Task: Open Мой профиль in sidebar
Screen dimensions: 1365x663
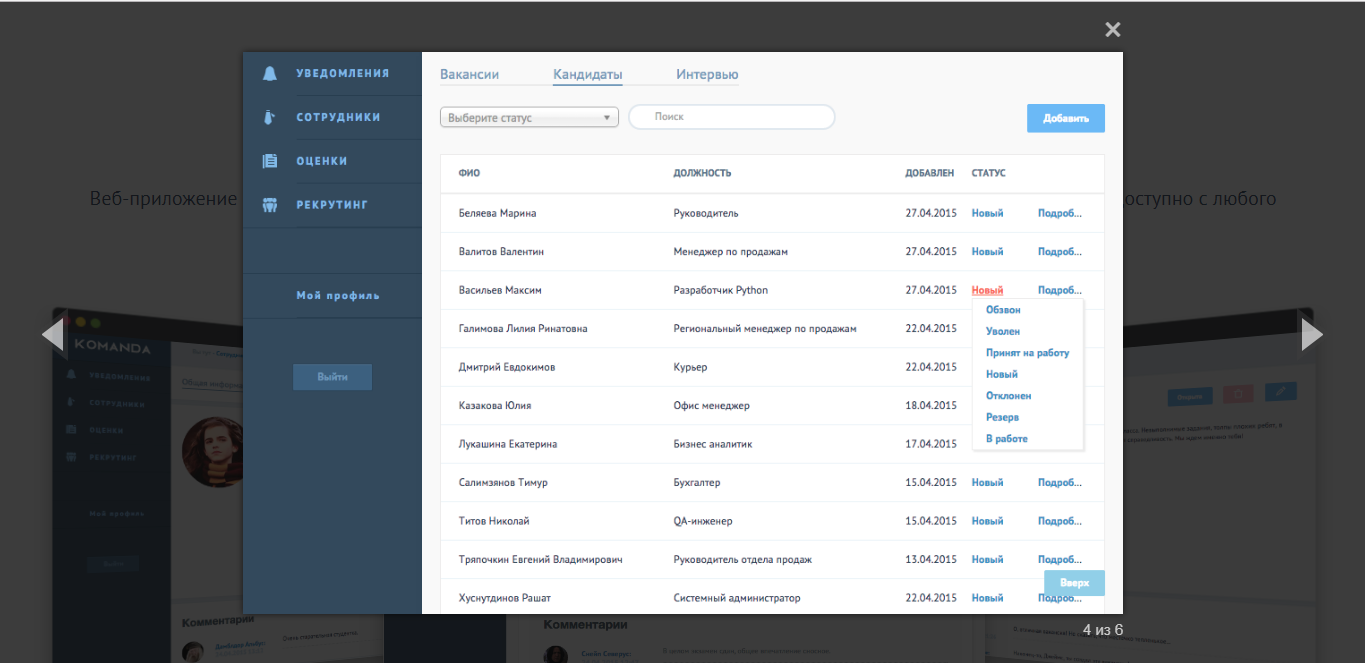Action: tap(338, 296)
